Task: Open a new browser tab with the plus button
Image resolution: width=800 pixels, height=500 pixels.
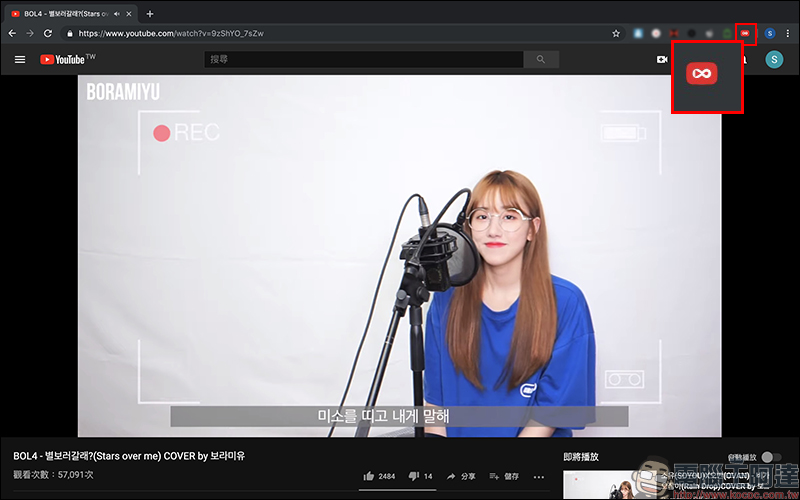Action: pyautogui.click(x=149, y=14)
